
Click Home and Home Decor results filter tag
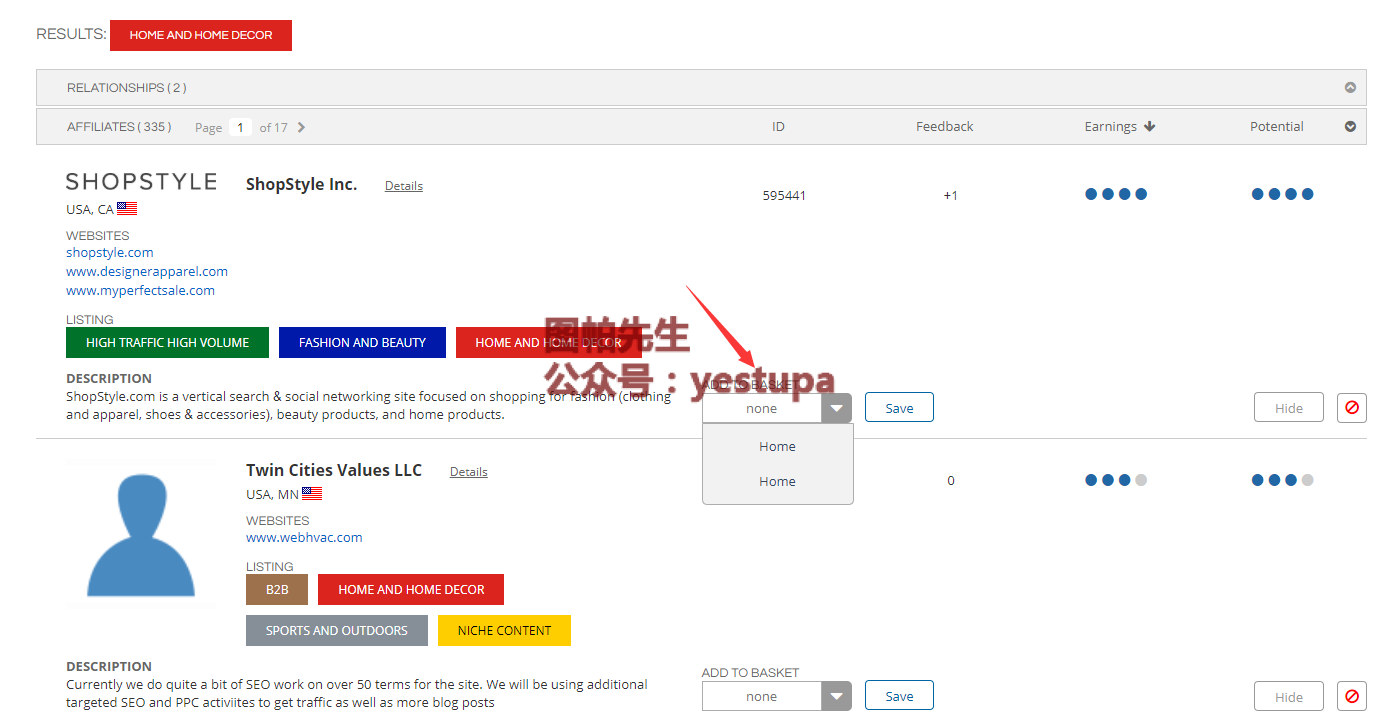click(x=201, y=35)
